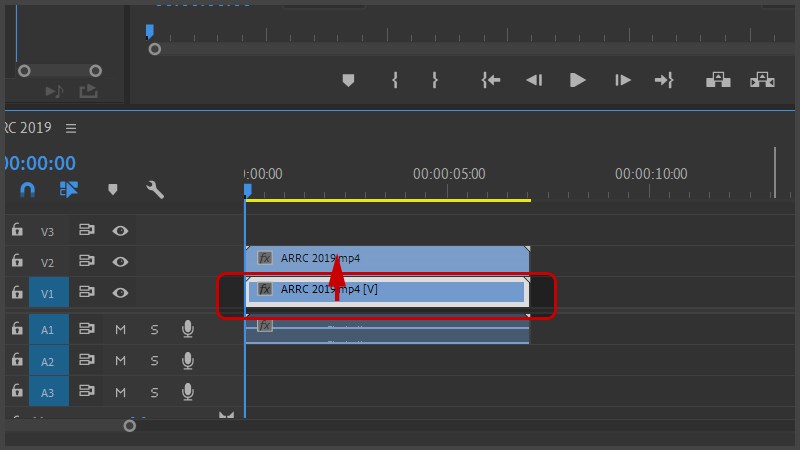Image resolution: width=800 pixels, height=450 pixels.
Task: Mute audio track A3
Action: (x=120, y=392)
